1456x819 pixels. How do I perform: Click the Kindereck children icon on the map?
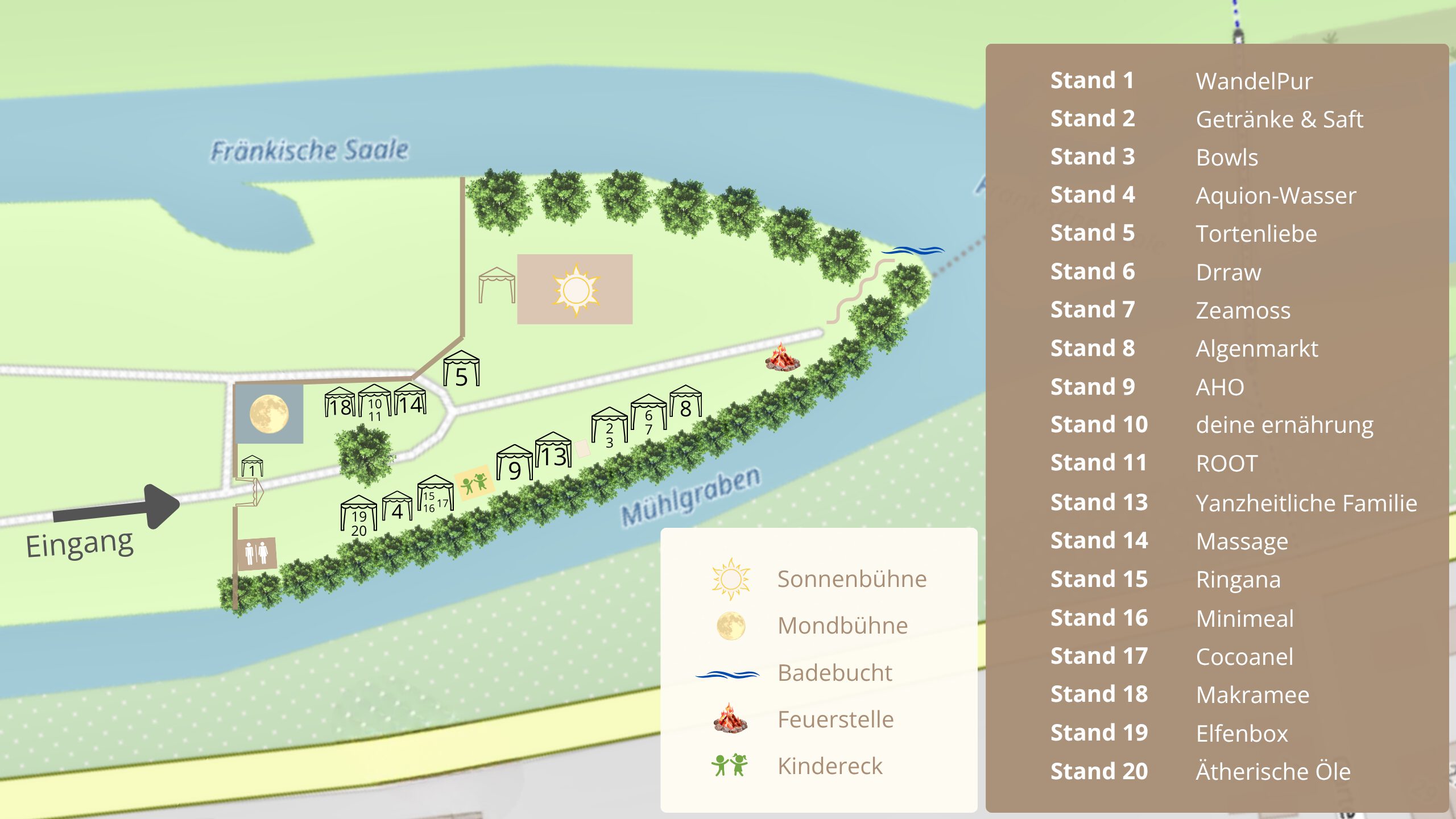coord(474,483)
